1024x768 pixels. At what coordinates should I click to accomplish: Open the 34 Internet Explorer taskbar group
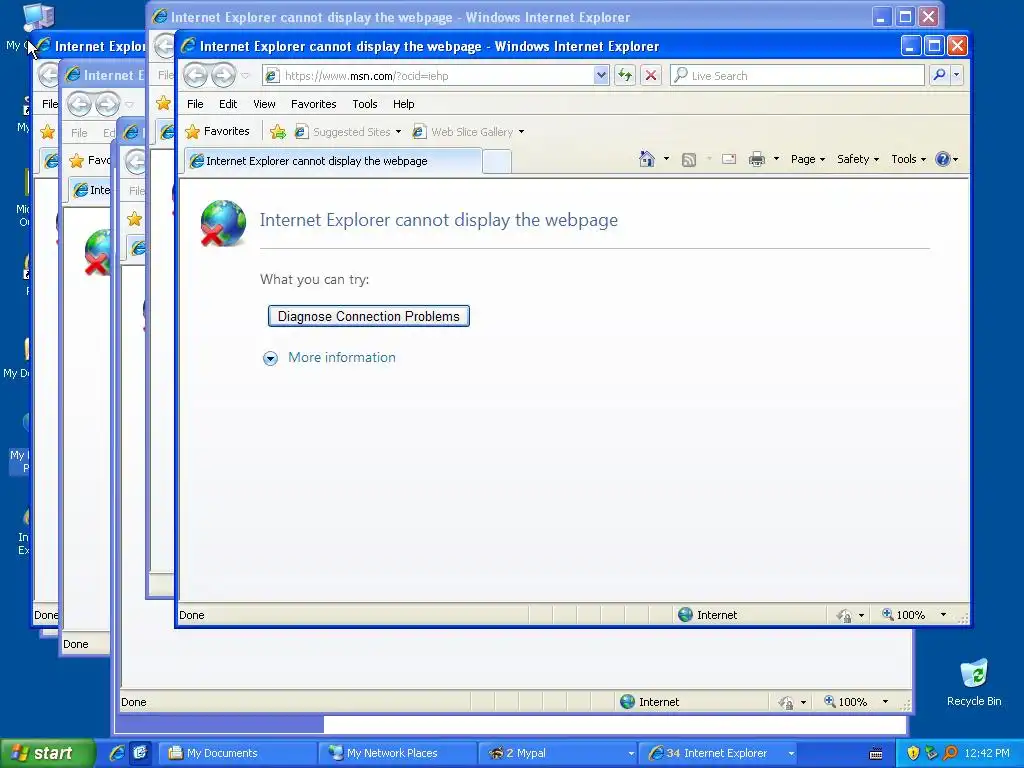pos(718,753)
